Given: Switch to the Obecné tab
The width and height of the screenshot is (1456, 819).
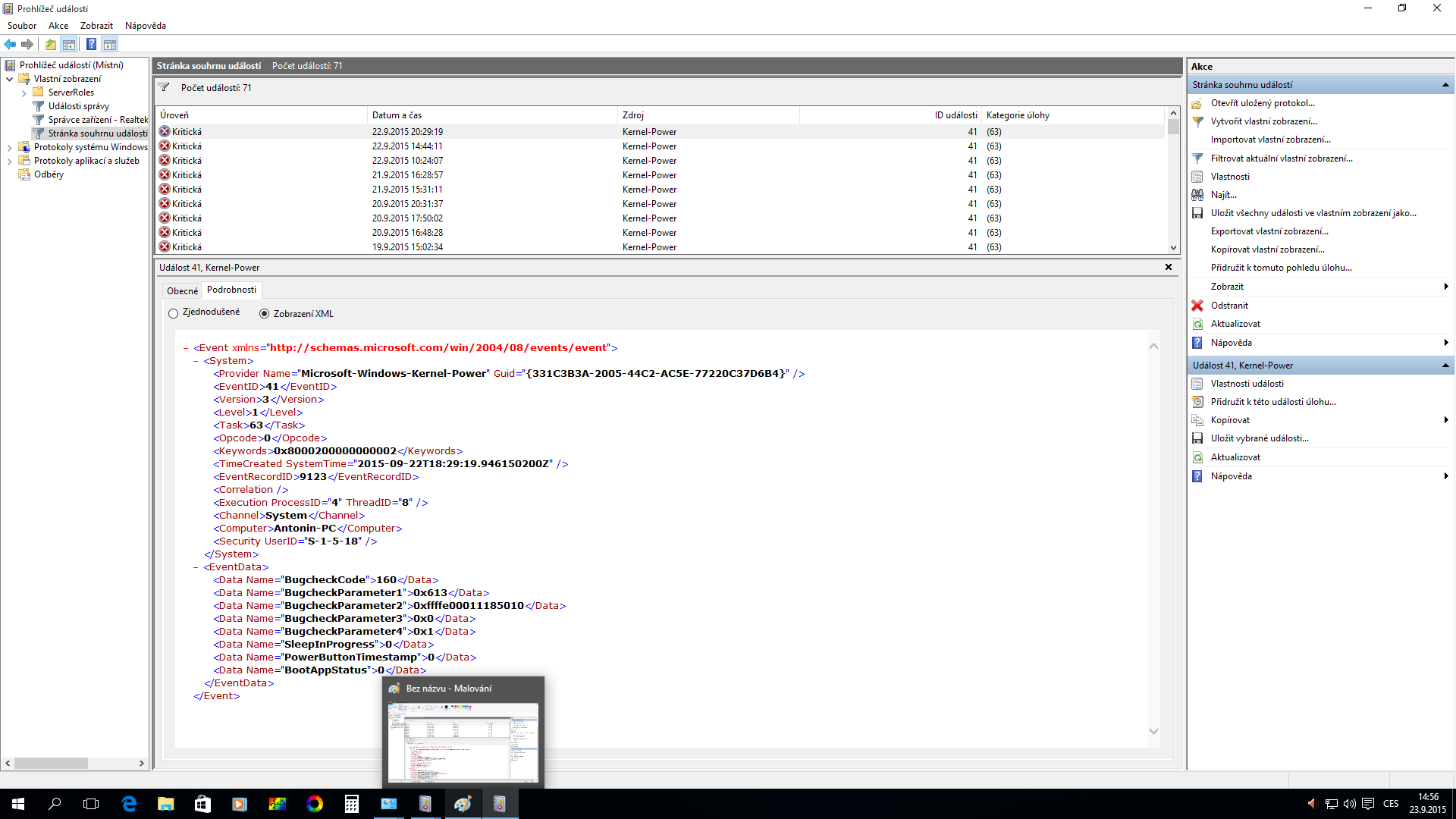Looking at the screenshot, I should (x=182, y=290).
